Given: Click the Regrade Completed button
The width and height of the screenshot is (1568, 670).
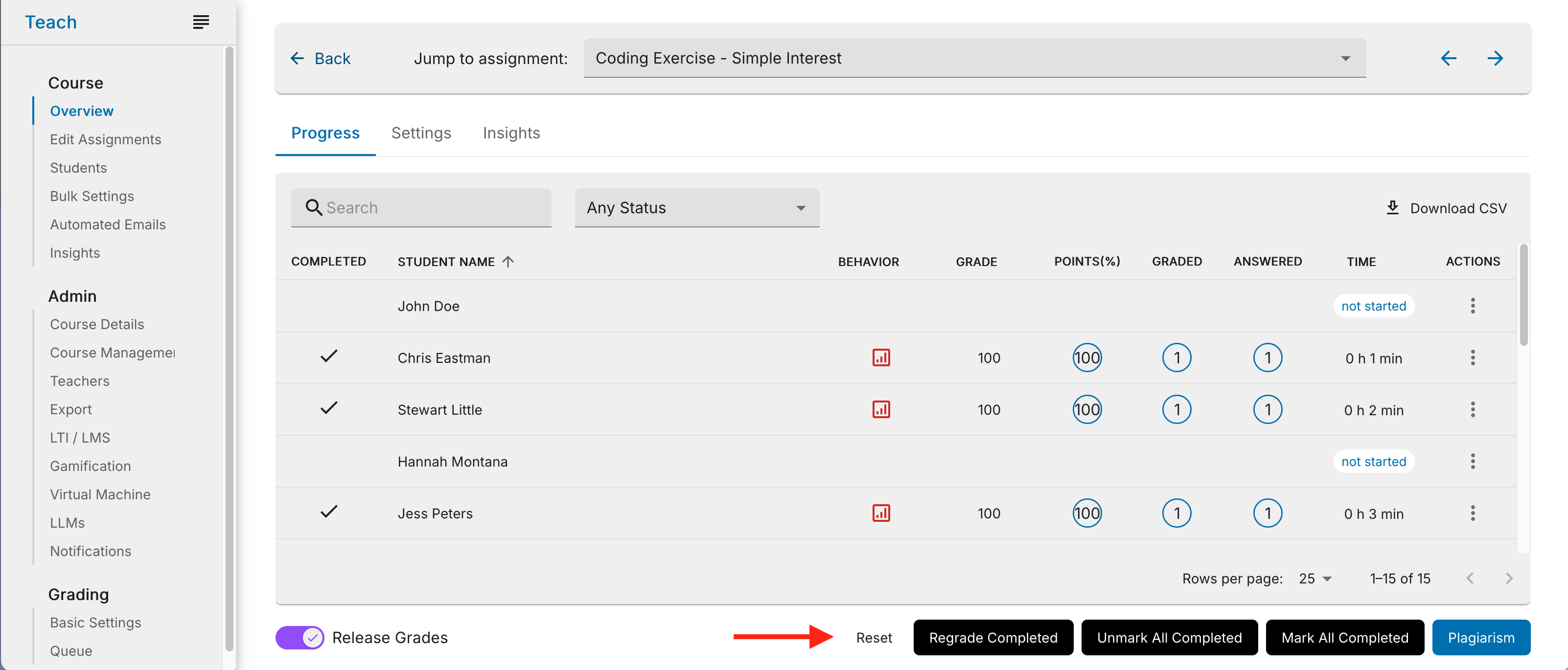Looking at the screenshot, I should pos(993,637).
